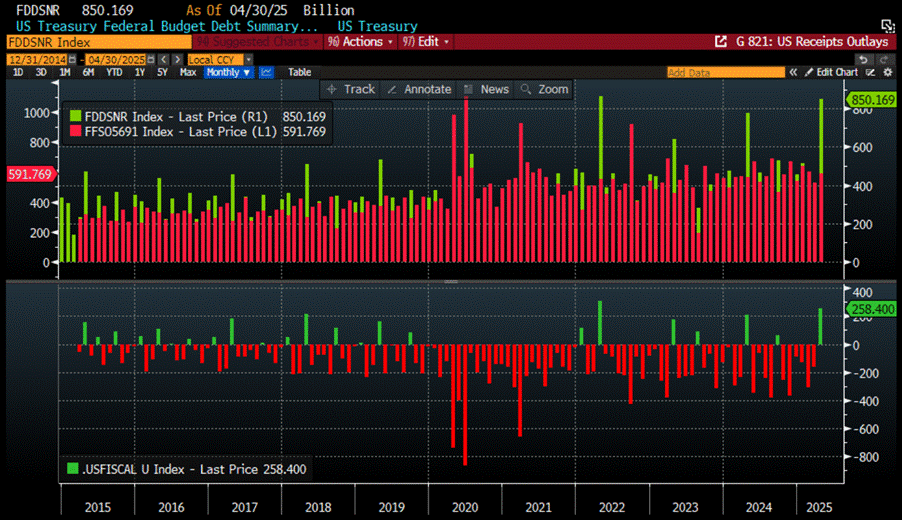902x520 pixels.
Task: Open the Suggested Charts dropdown
Action: coord(257,41)
